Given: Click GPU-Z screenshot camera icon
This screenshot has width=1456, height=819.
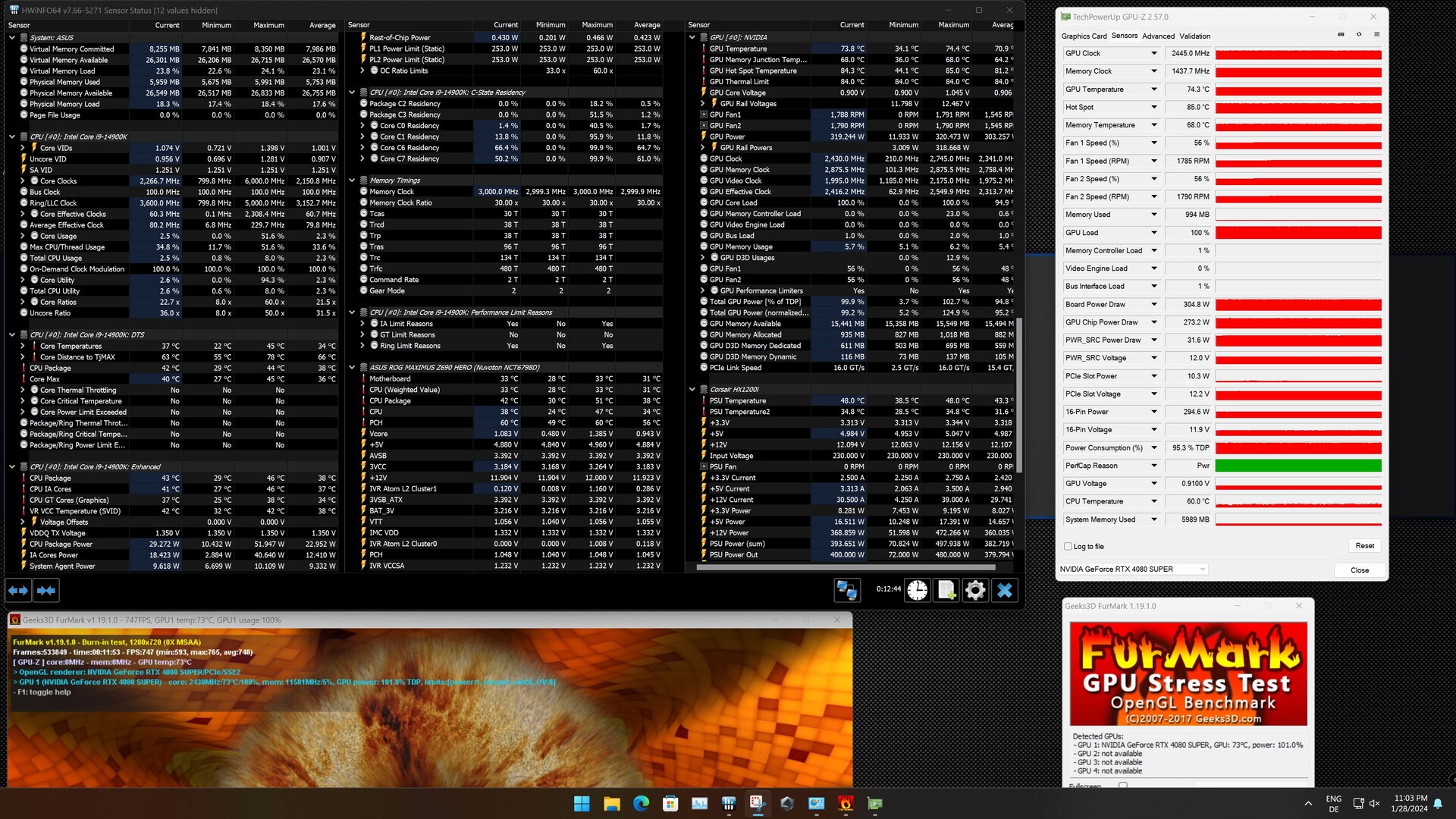Looking at the screenshot, I should click(1341, 35).
